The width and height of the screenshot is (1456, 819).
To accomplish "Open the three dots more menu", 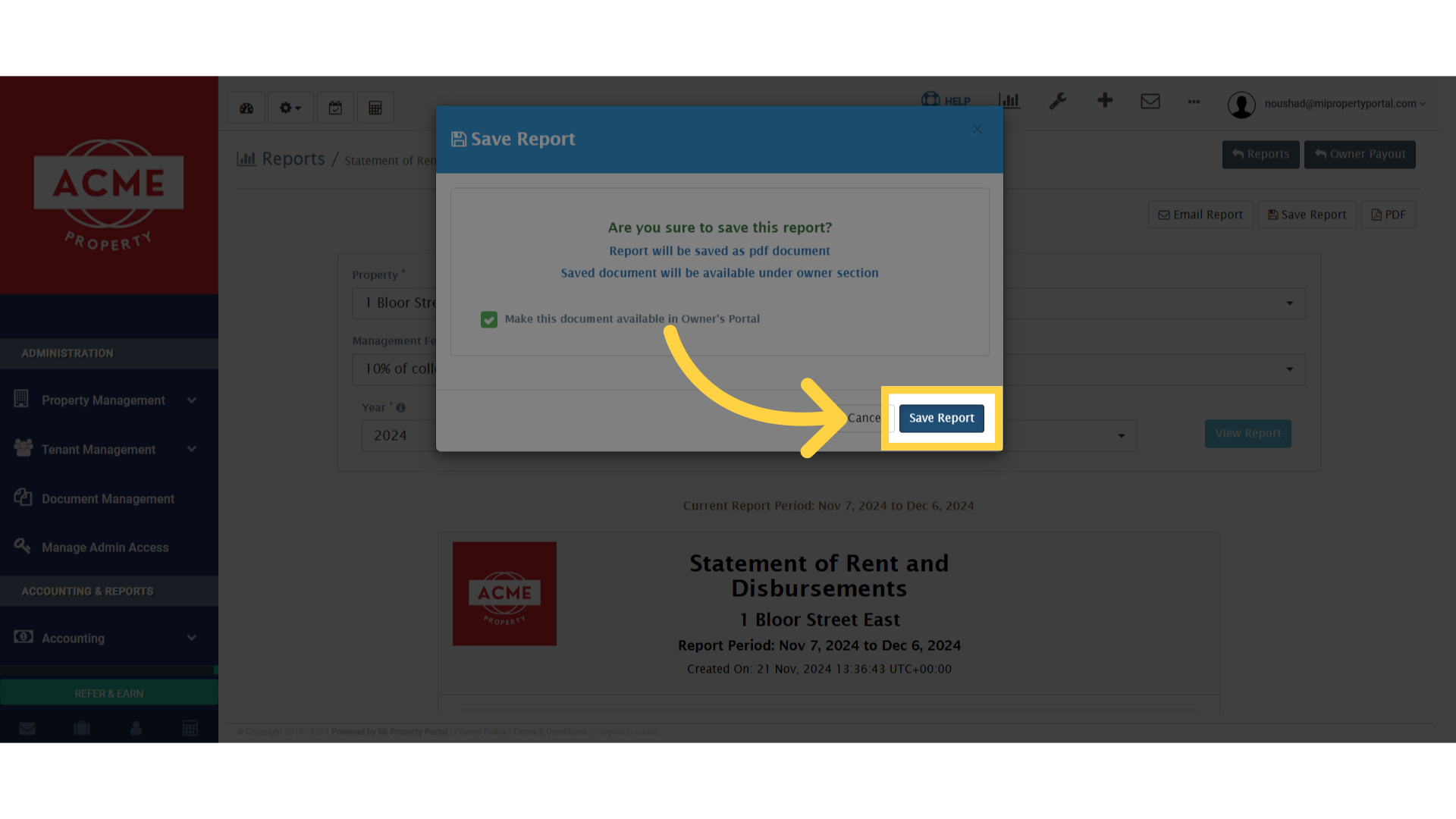I will click(x=1194, y=101).
